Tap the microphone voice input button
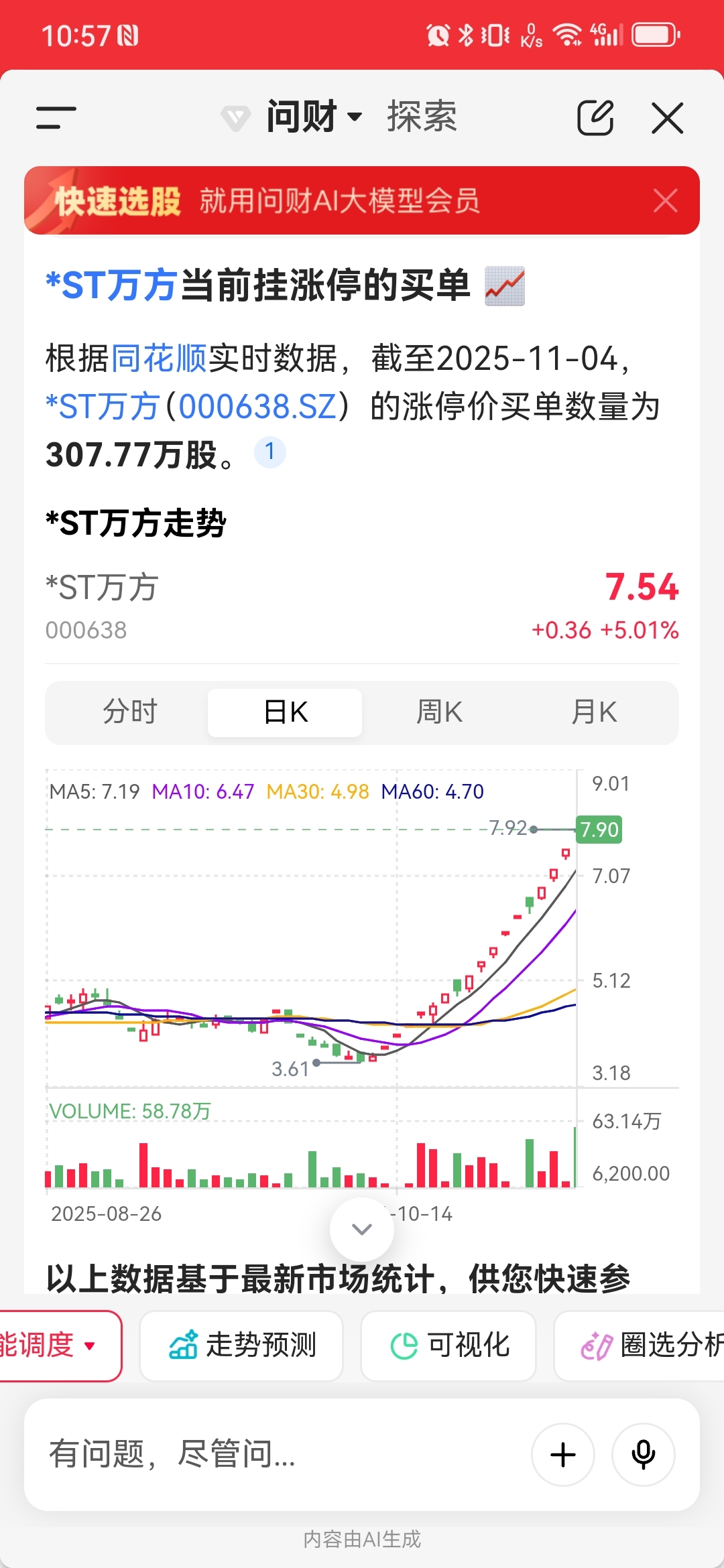Image resolution: width=724 pixels, height=1568 pixels. (x=644, y=1455)
